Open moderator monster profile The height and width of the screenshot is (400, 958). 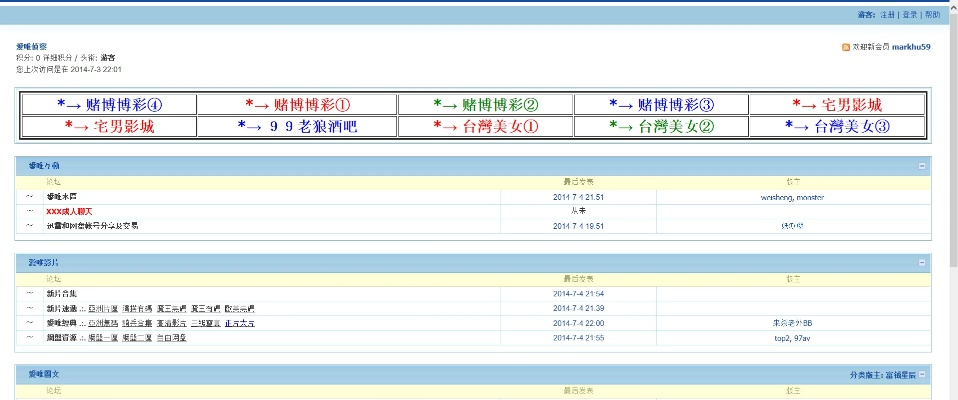(x=811, y=197)
